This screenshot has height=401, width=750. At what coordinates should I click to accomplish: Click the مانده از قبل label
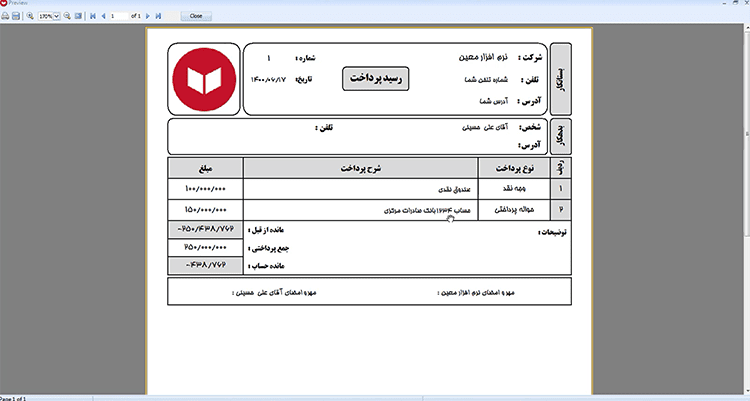pyautogui.click(x=266, y=230)
